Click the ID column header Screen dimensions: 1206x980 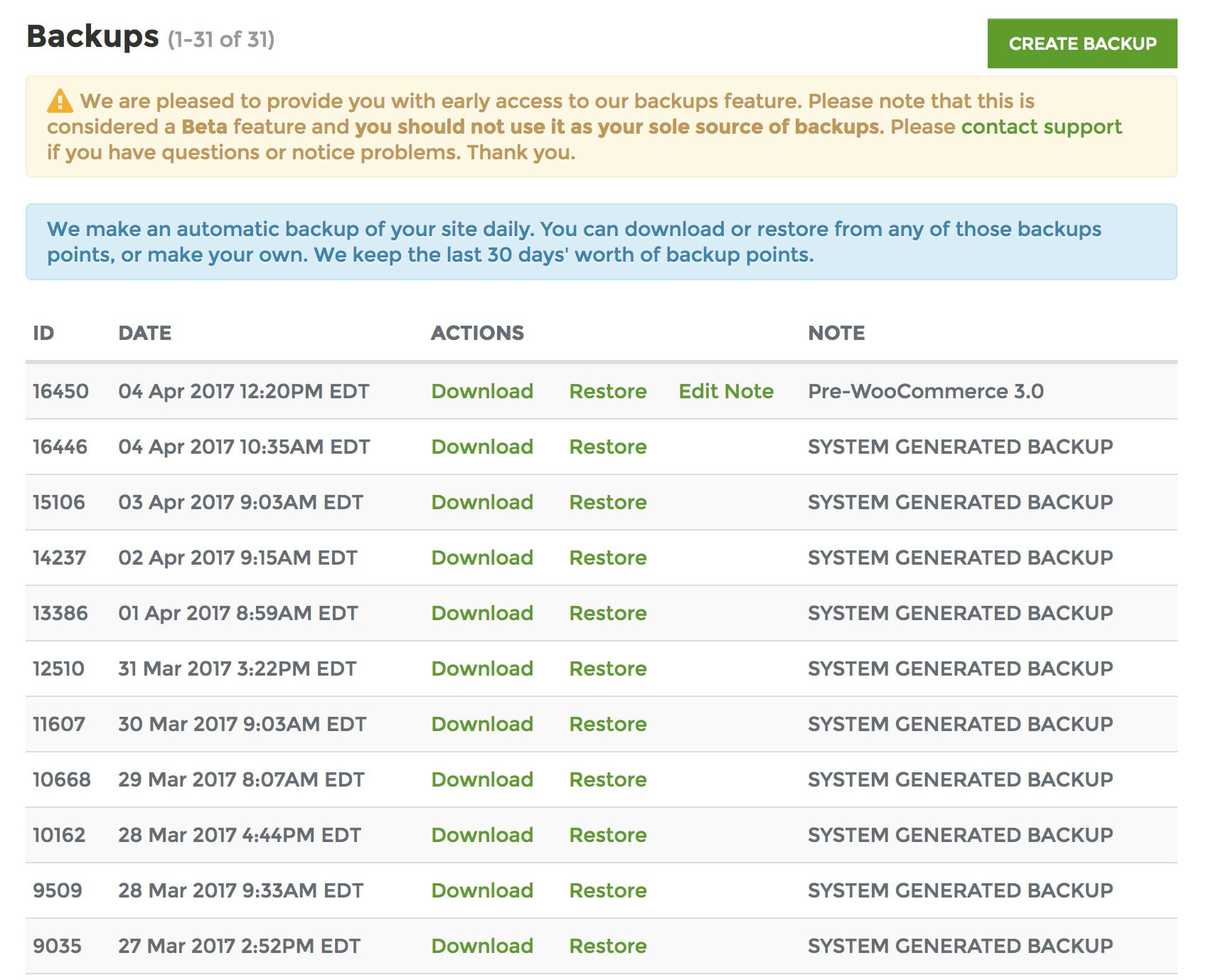(43, 333)
